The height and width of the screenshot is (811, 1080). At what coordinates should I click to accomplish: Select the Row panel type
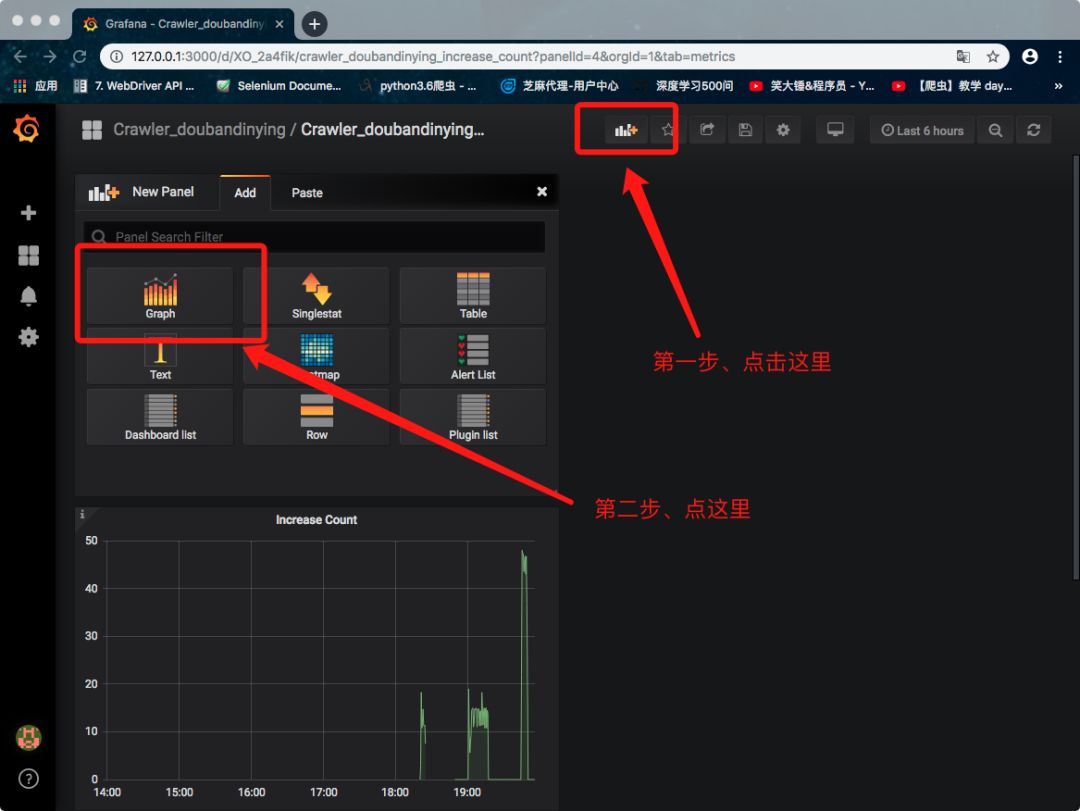[316, 417]
